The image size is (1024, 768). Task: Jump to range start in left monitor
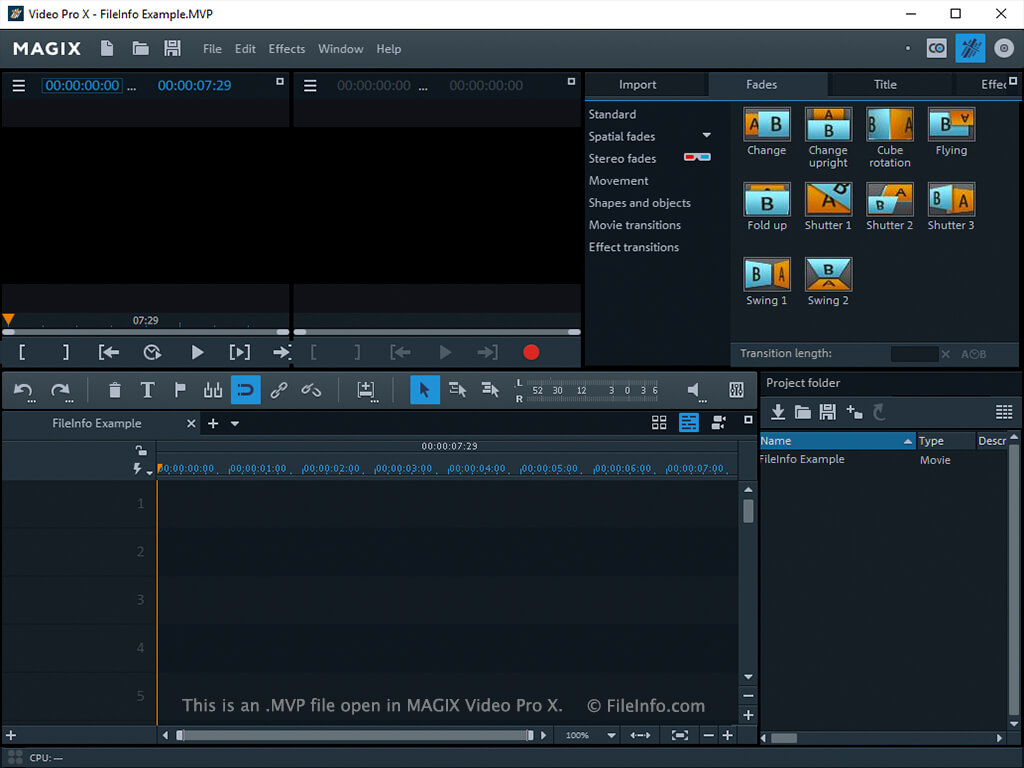(108, 353)
